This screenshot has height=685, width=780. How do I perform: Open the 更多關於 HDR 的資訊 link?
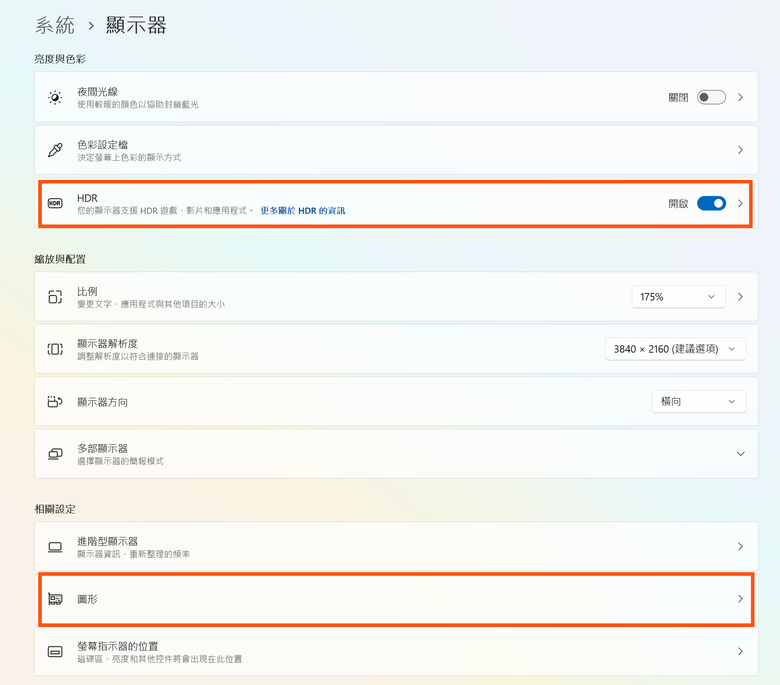302,211
